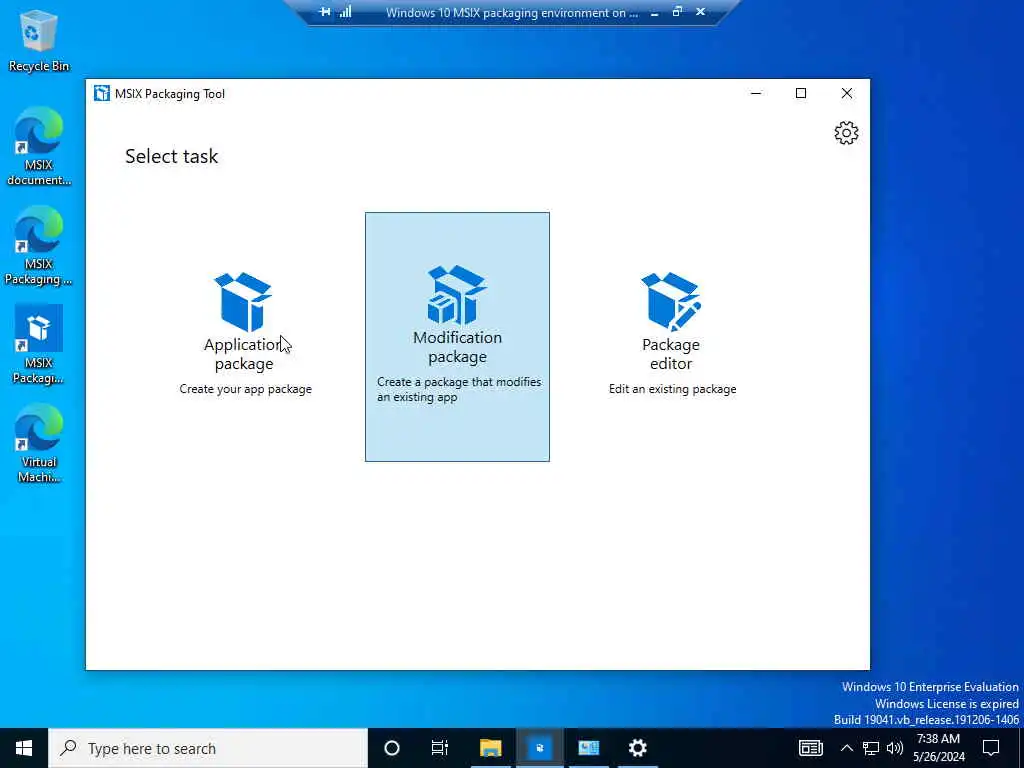The image size is (1024, 768).
Task: Maximize the MSIX Packaging Tool window
Action: tap(801, 93)
